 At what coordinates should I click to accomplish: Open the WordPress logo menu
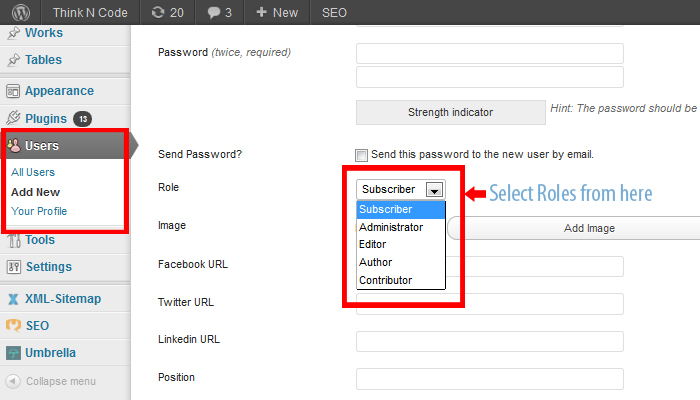point(21,12)
